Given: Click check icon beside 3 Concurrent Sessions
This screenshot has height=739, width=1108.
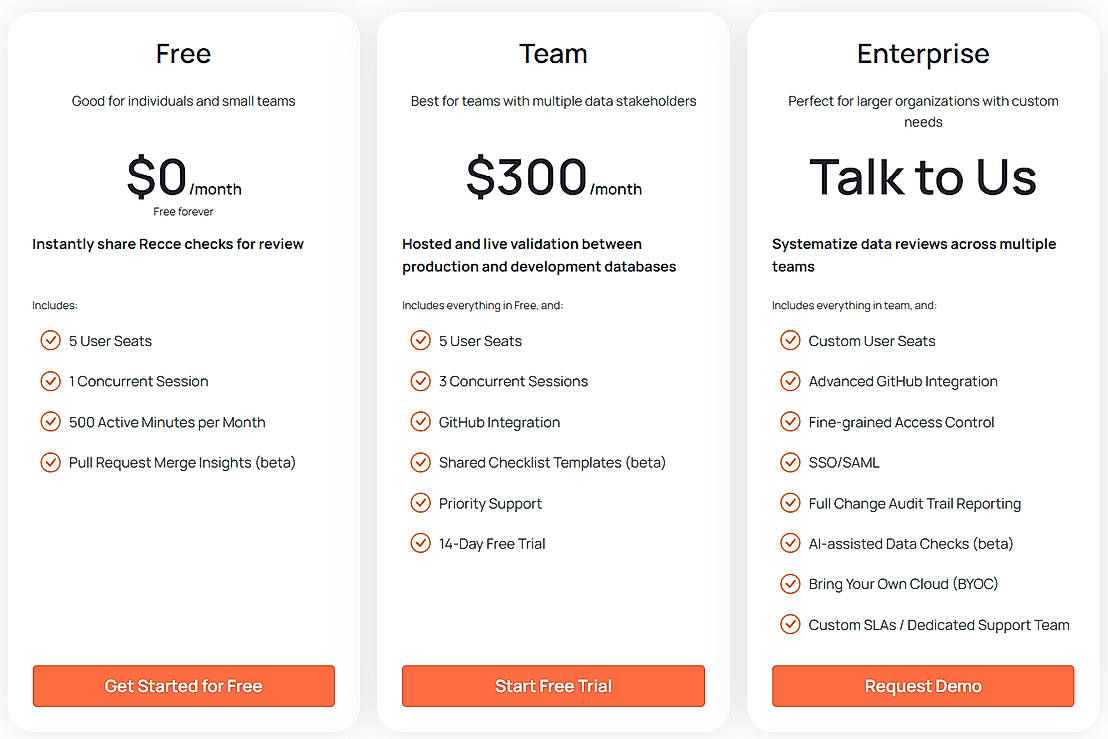Looking at the screenshot, I should coord(420,381).
